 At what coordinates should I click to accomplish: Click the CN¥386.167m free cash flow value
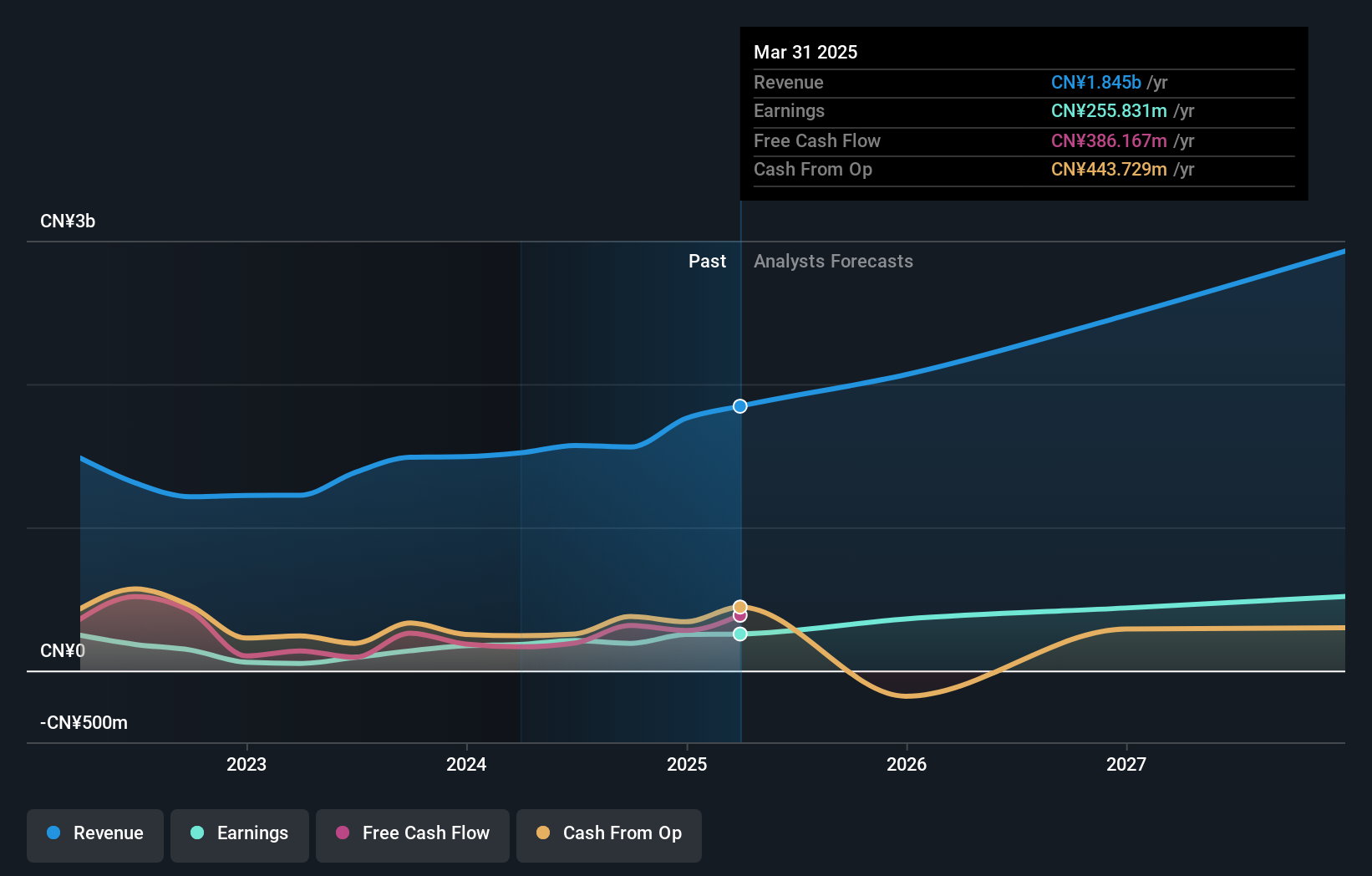coord(1109,141)
